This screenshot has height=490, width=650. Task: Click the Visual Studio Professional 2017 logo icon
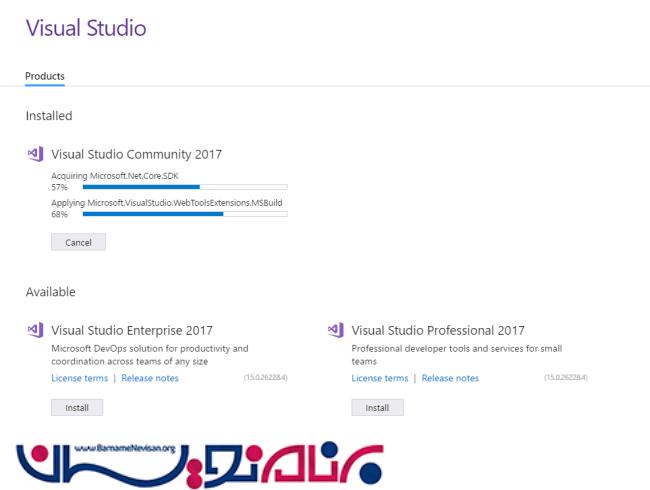click(x=336, y=330)
